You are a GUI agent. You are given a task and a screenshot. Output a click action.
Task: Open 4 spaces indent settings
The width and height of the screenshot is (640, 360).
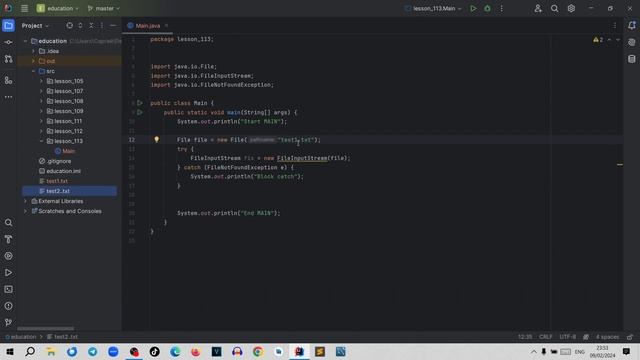pyautogui.click(x=607, y=337)
